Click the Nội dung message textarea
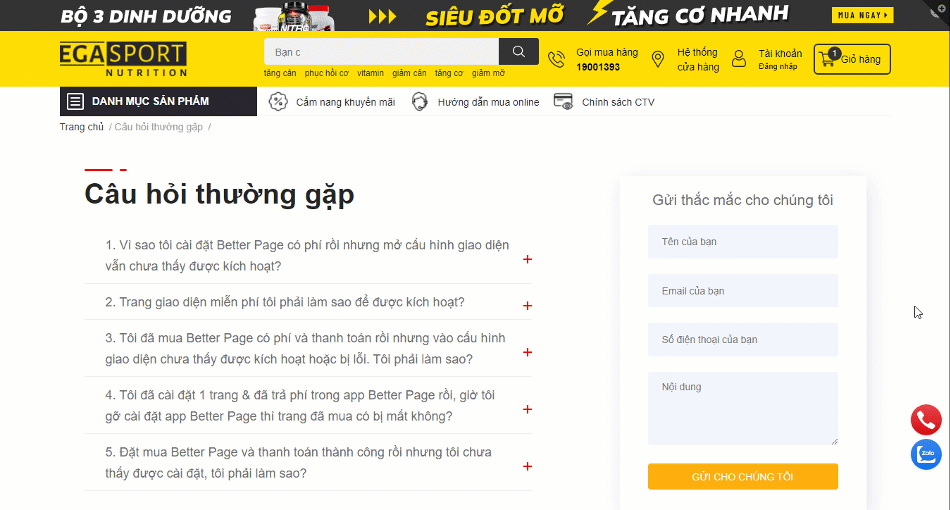Screen dimensions: 950x510 (x=742, y=408)
